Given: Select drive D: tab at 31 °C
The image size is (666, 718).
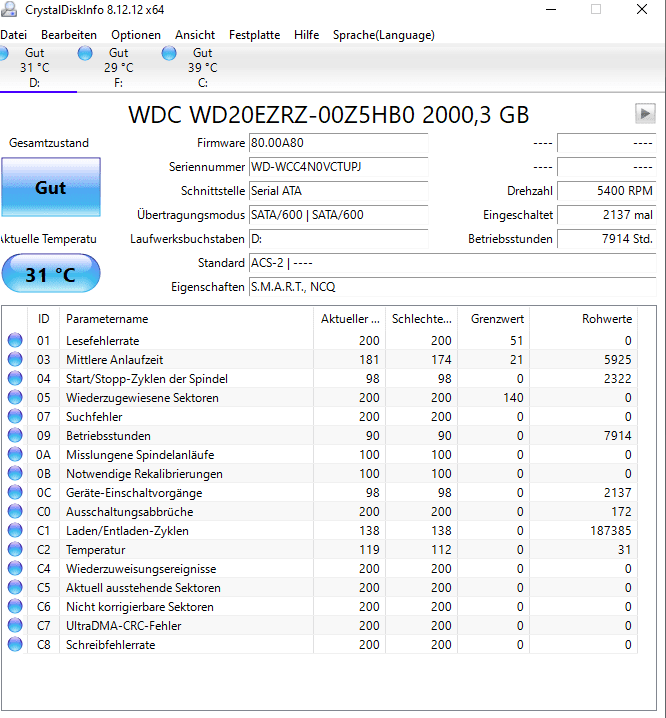Looking at the screenshot, I should point(34,68).
